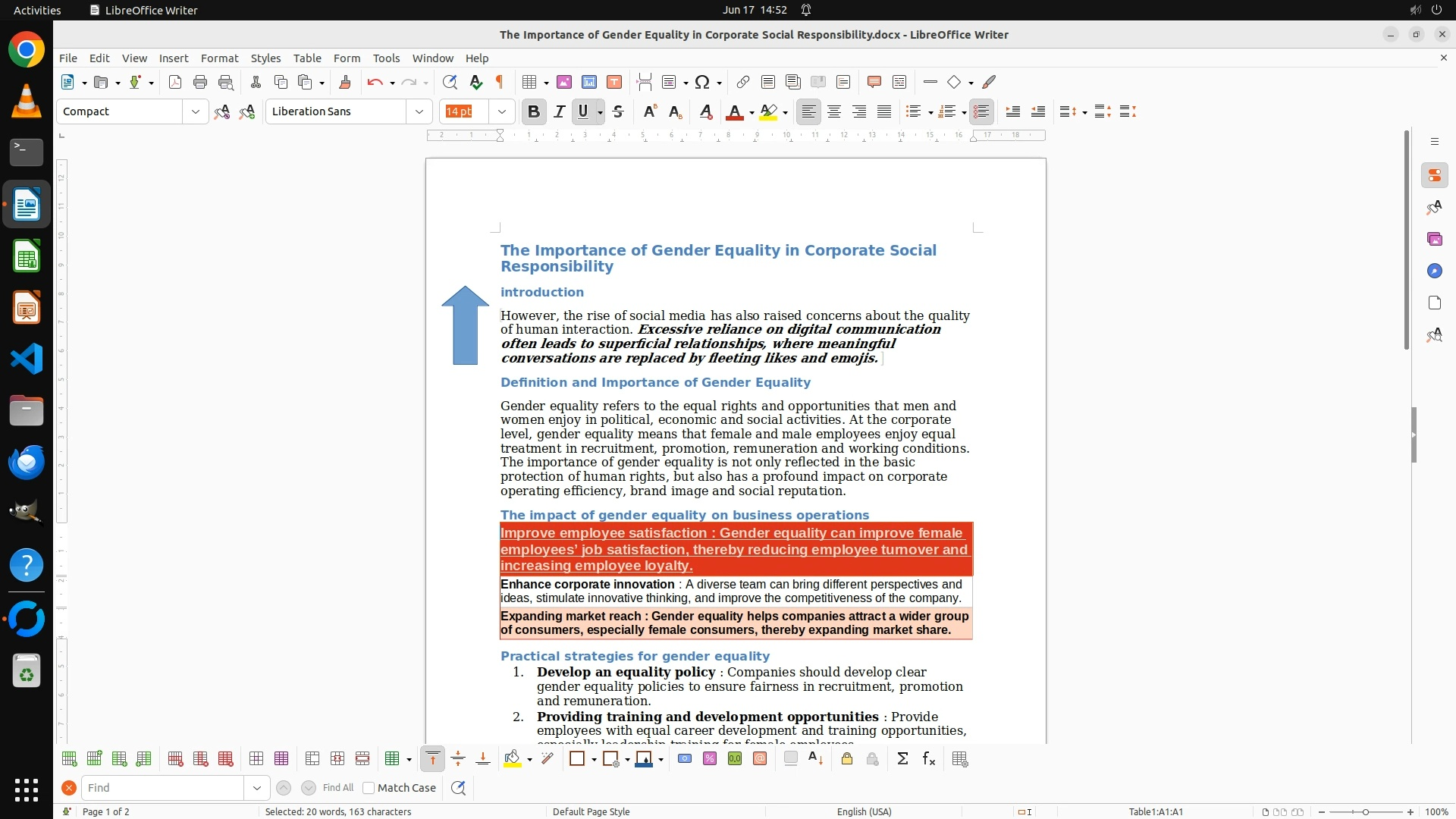1456x819 pixels.
Task: Open the Format menu
Action: pos(219,58)
